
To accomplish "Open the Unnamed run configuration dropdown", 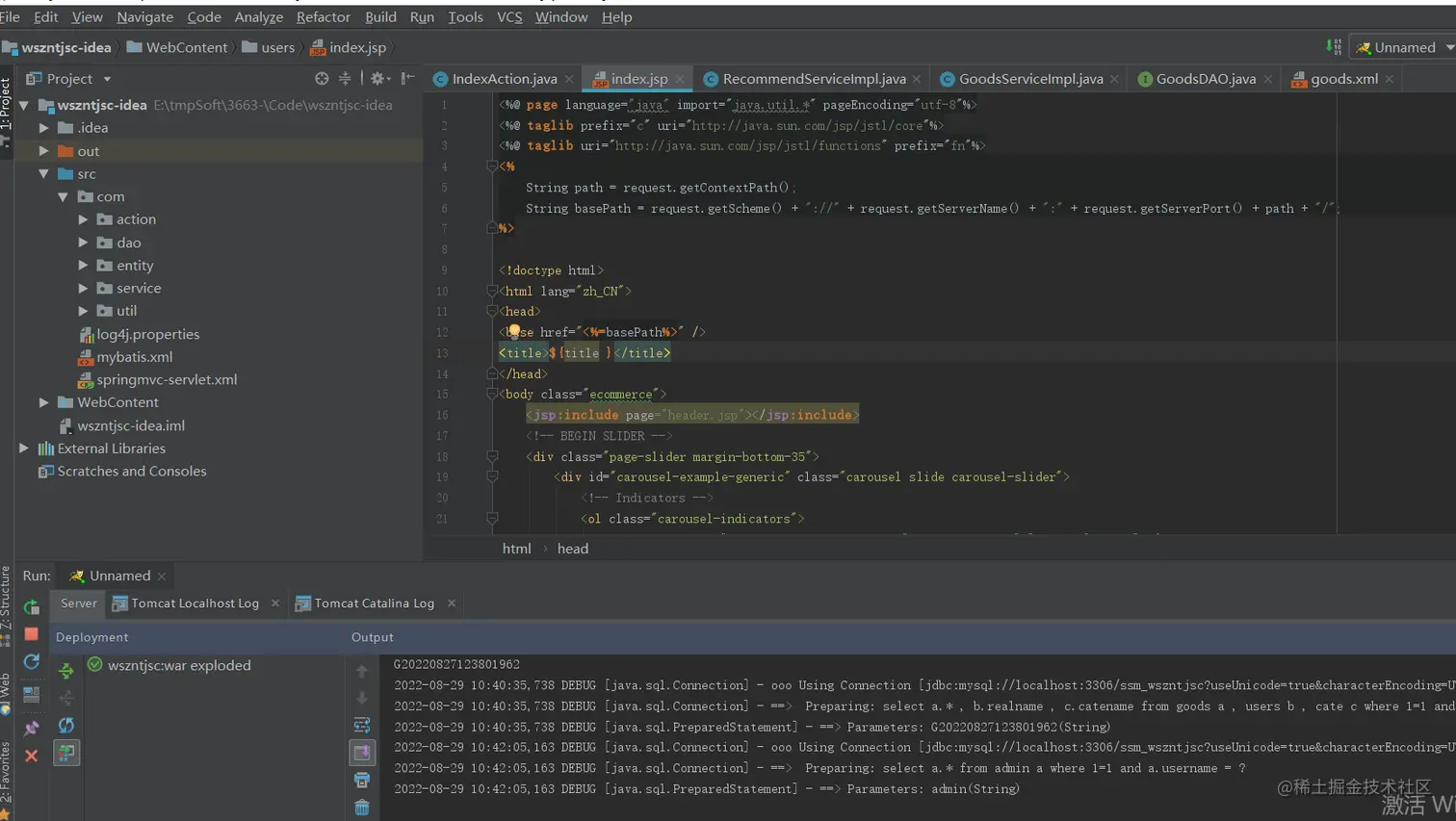I will pyautogui.click(x=1404, y=47).
